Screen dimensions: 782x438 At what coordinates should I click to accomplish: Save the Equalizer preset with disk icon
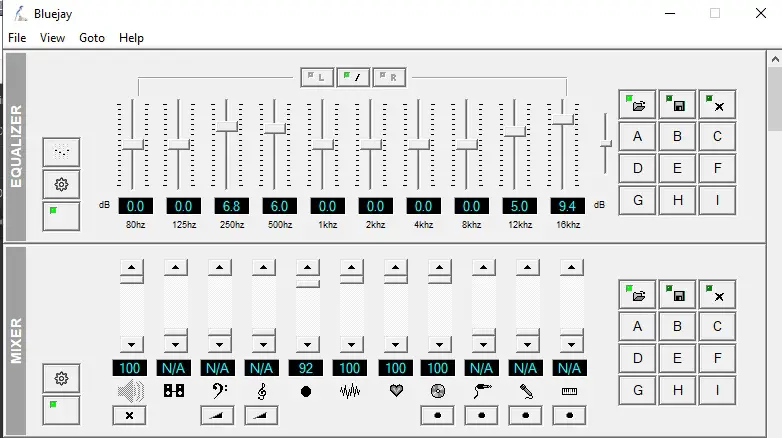click(677, 104)
